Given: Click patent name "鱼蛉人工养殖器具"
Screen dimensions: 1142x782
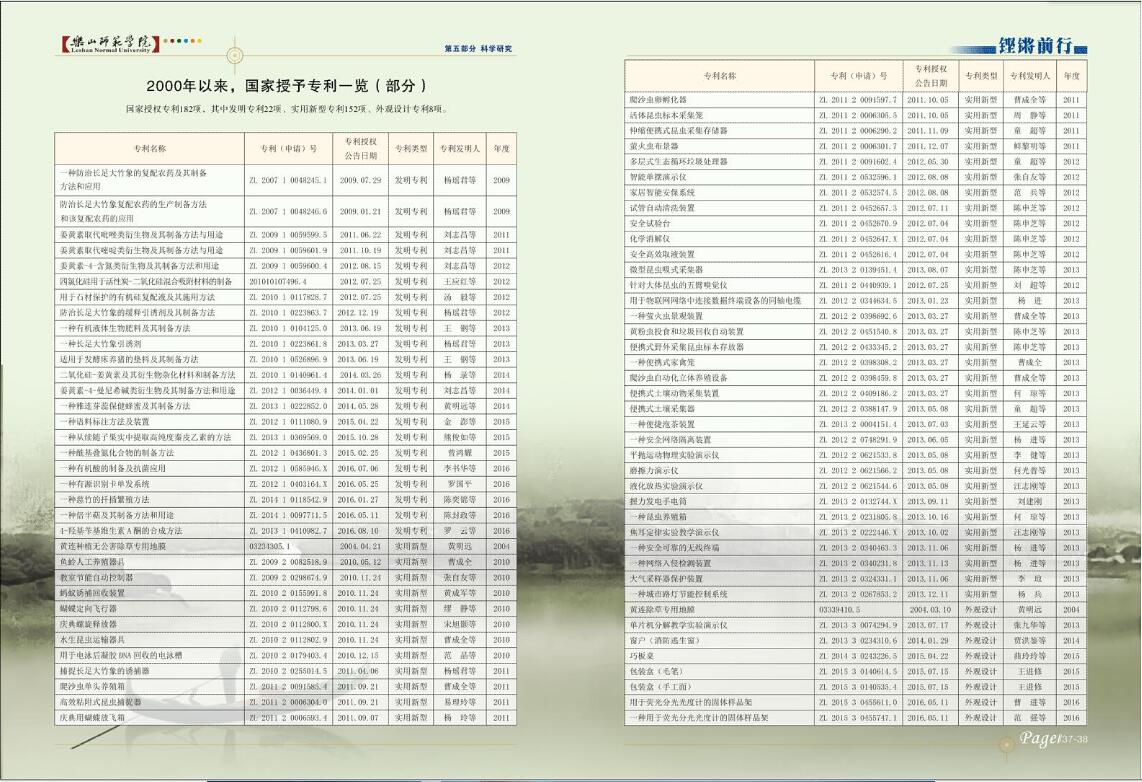Looking at the screenshot, I should 92,562.
